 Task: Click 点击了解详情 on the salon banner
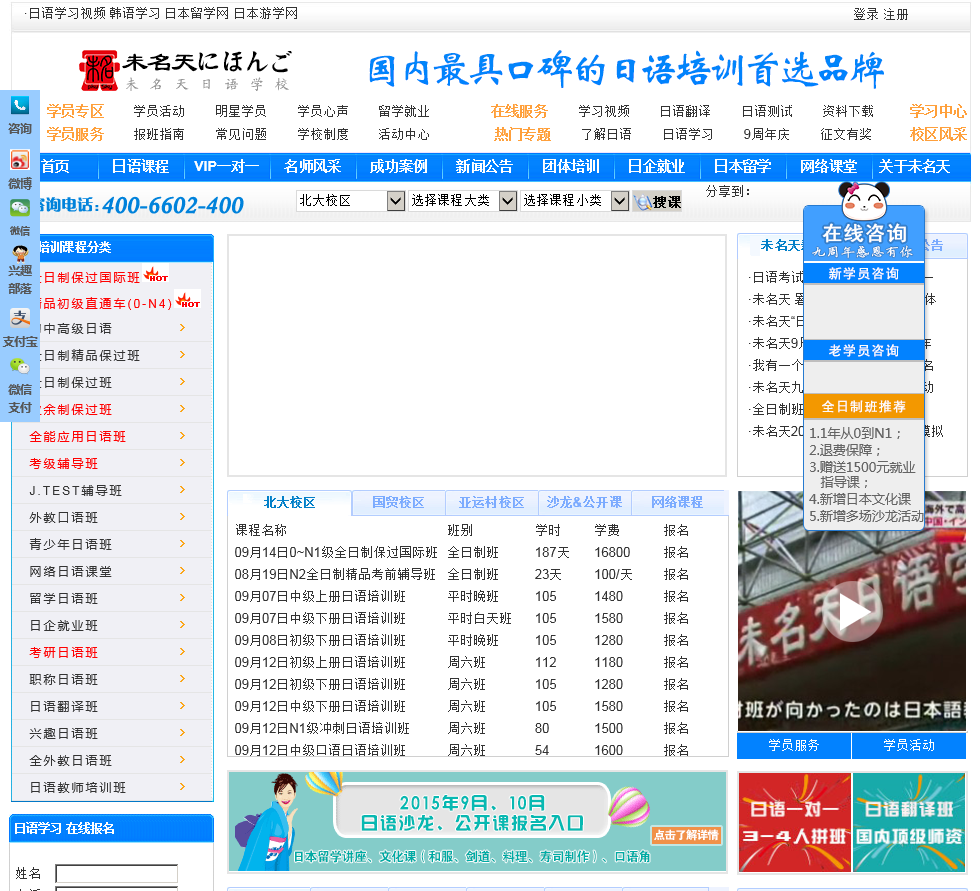(686, 835)
